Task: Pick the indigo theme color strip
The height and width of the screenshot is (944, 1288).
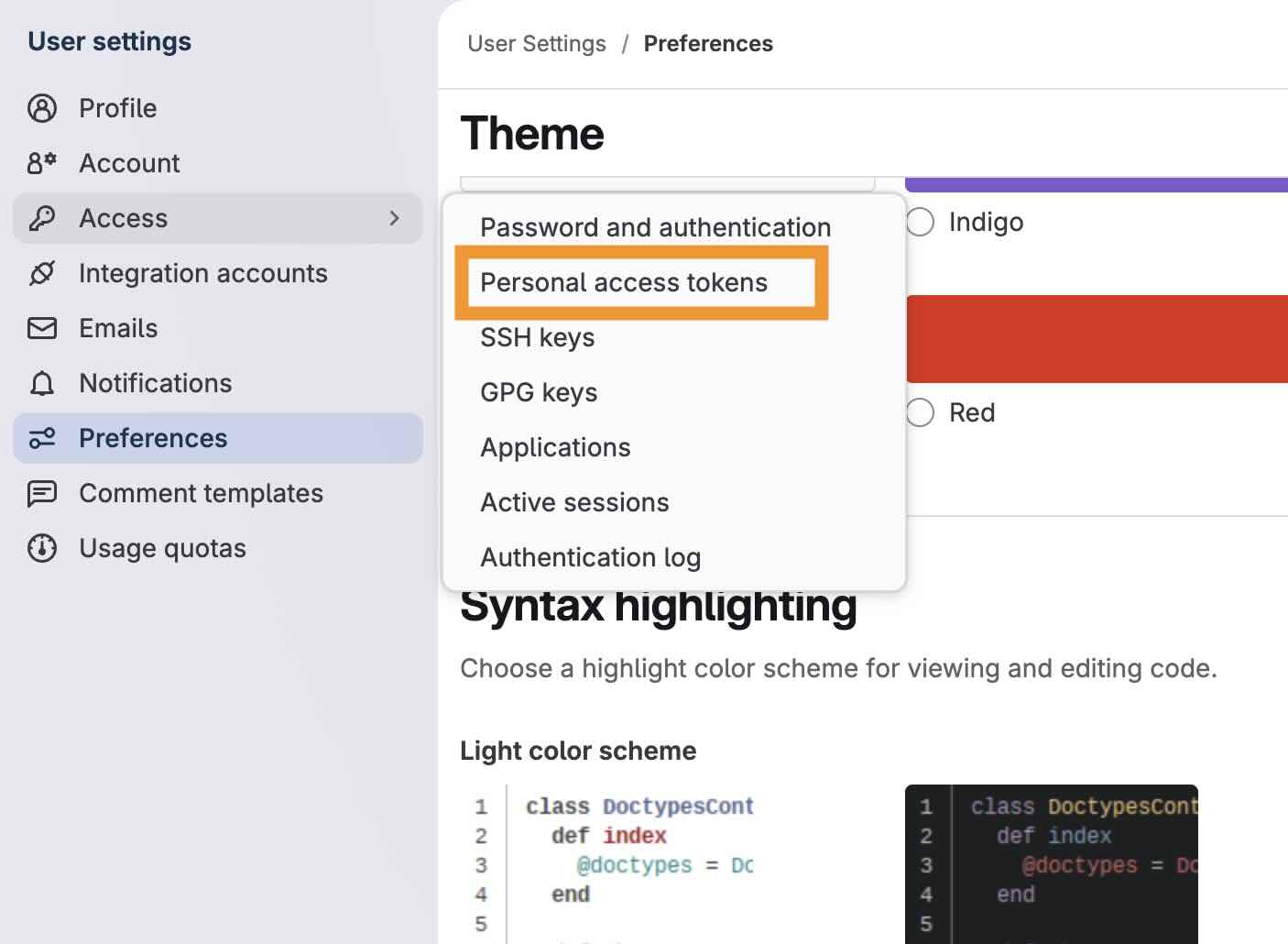Action: 1097,184
